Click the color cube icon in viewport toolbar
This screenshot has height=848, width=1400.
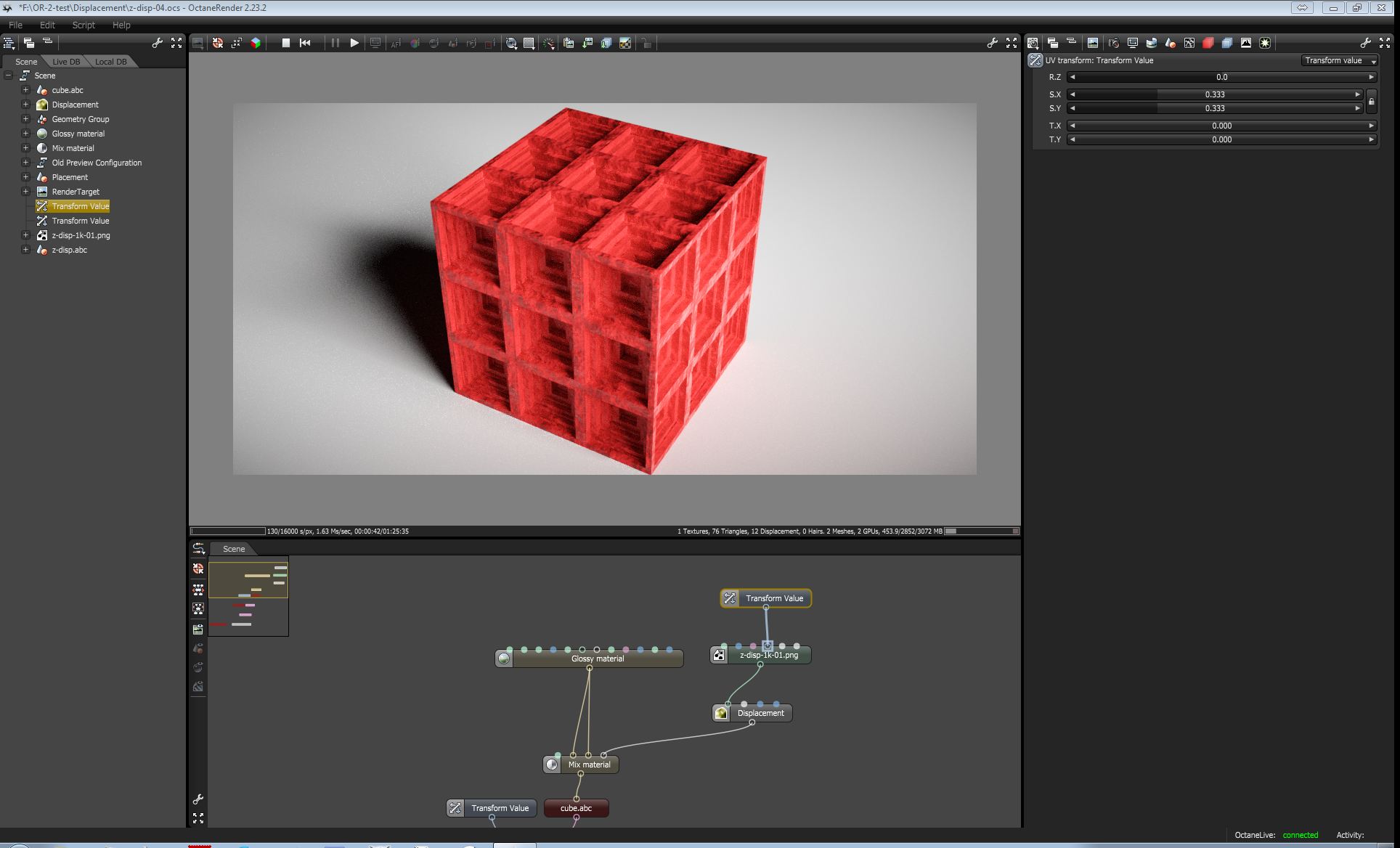tap(256, 43)
